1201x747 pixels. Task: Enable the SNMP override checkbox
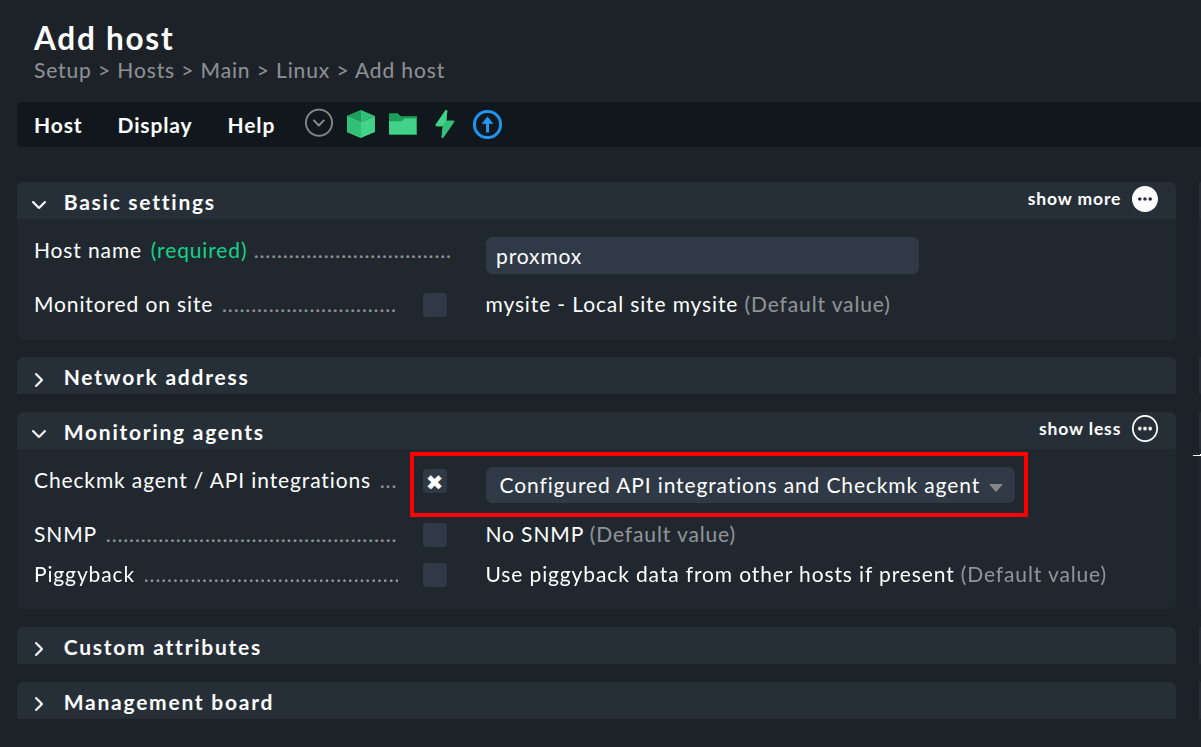click(x=435, y=534)
